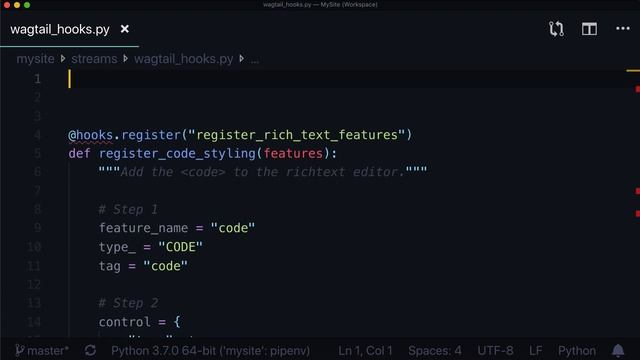Open source control changes icon
This screenshot has height=360, width=640.
[x=556, y=29]
